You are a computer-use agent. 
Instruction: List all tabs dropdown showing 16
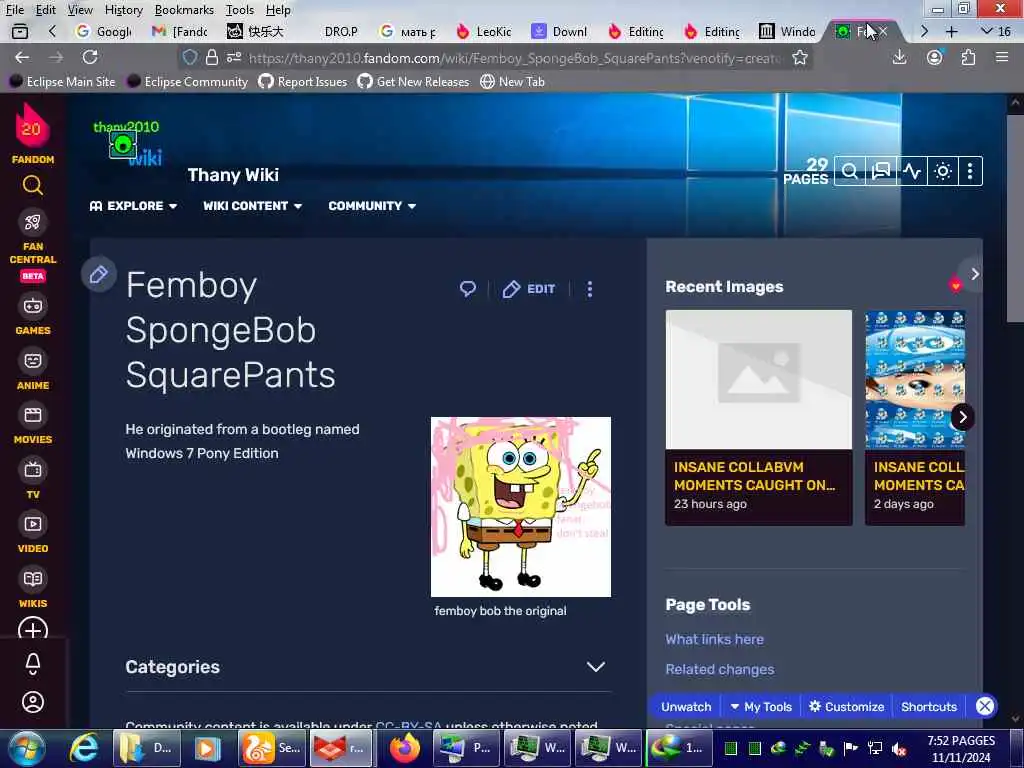coord(996,31)
